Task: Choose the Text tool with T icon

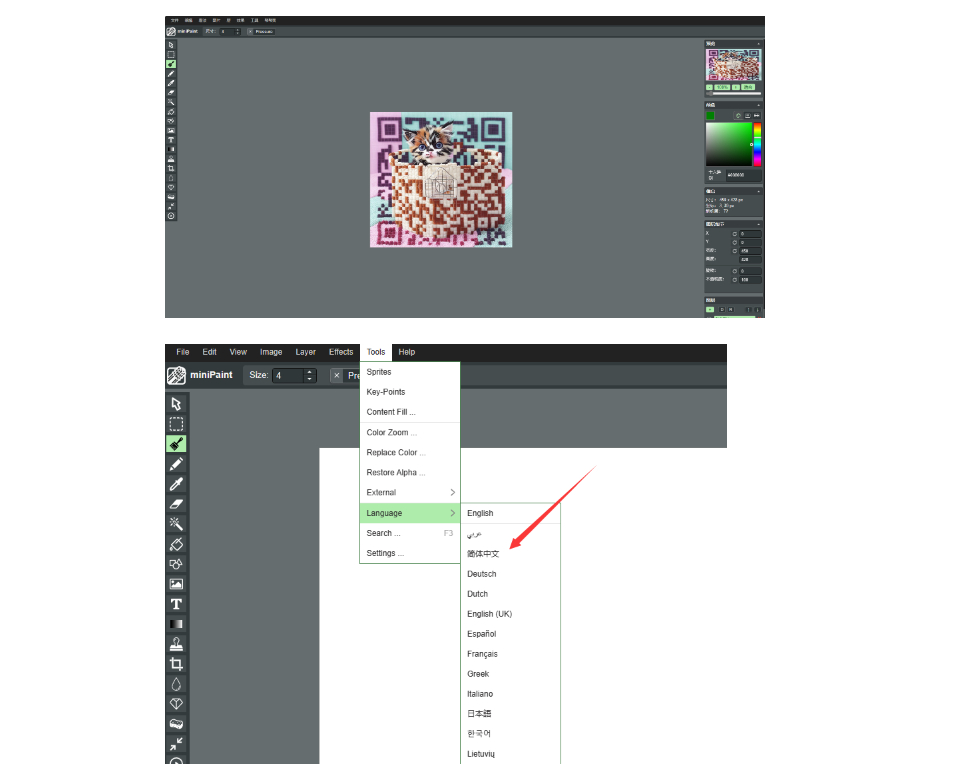Action: [176, 604]
